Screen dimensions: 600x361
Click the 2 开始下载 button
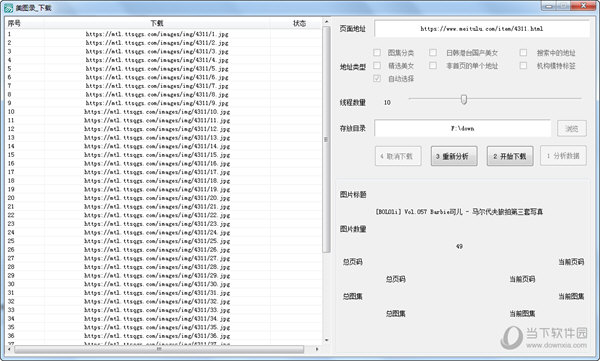coord(510,156)
